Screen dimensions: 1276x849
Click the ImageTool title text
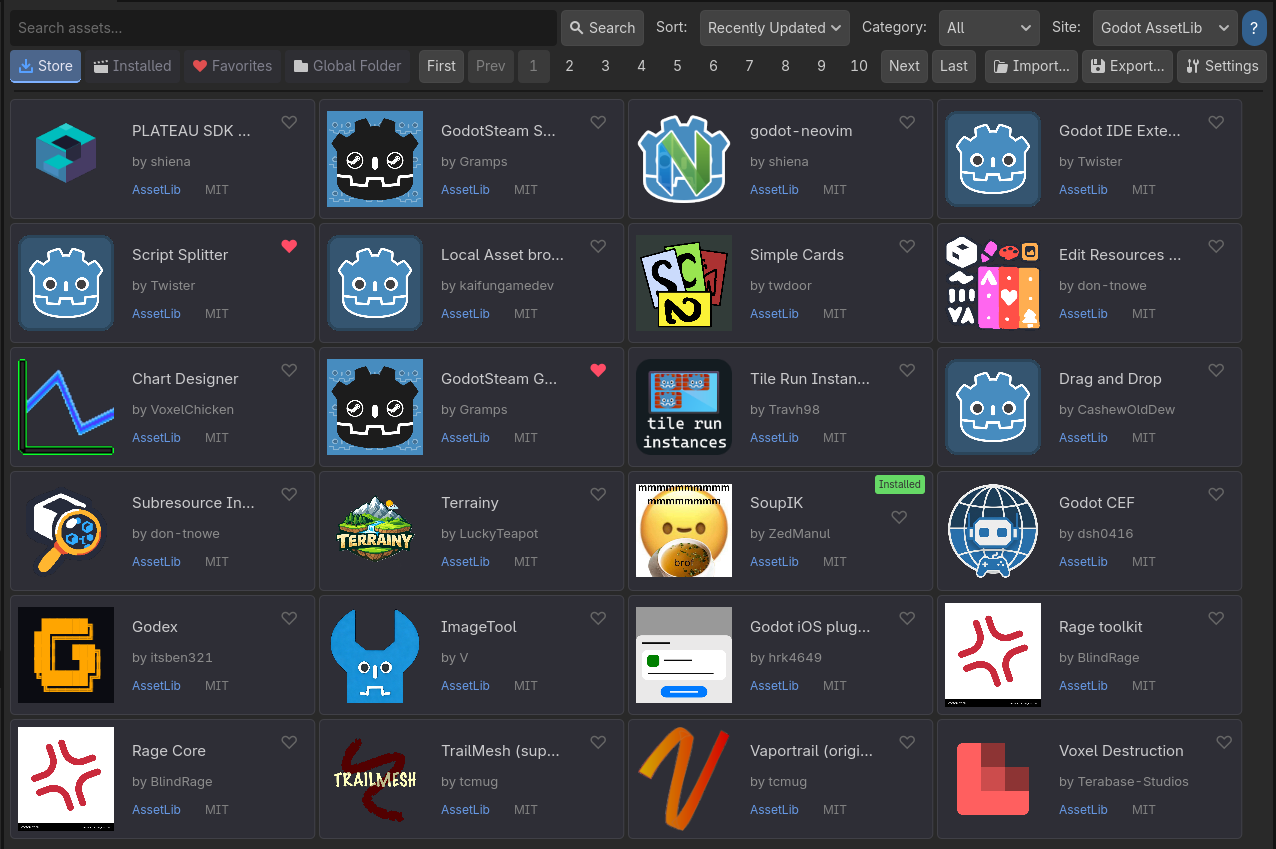point(479,627)
